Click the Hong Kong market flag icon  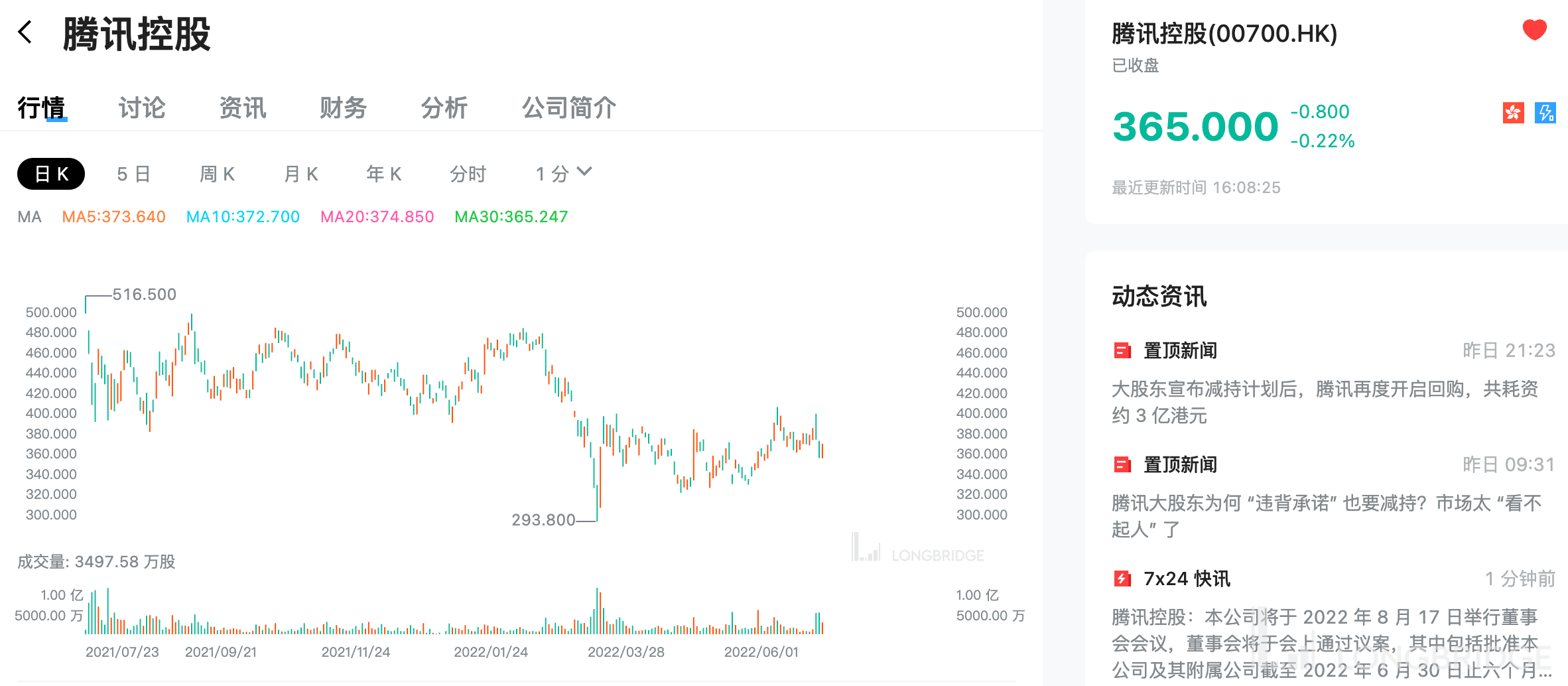1513,113
